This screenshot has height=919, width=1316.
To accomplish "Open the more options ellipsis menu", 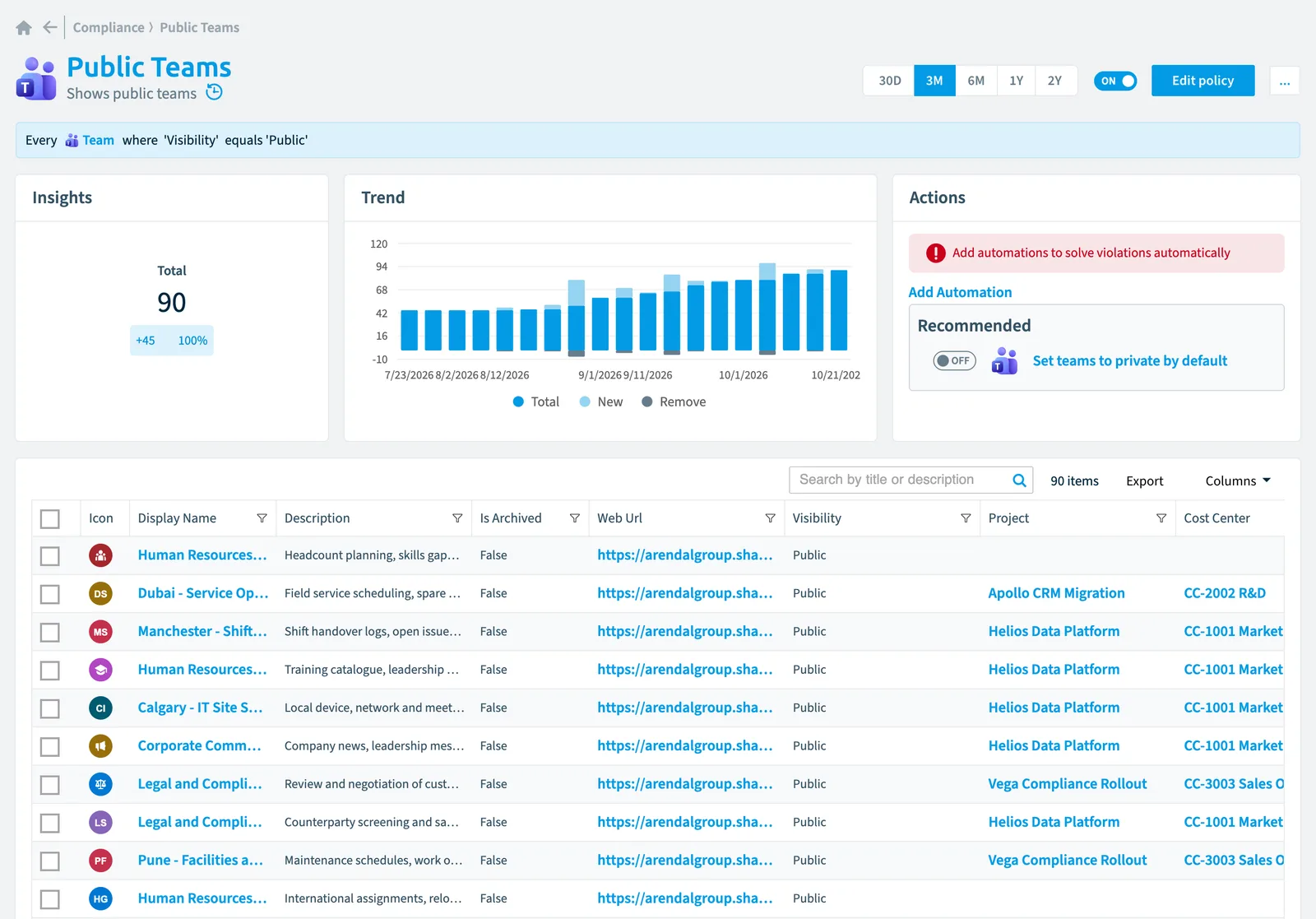I will click(1285, 81).
